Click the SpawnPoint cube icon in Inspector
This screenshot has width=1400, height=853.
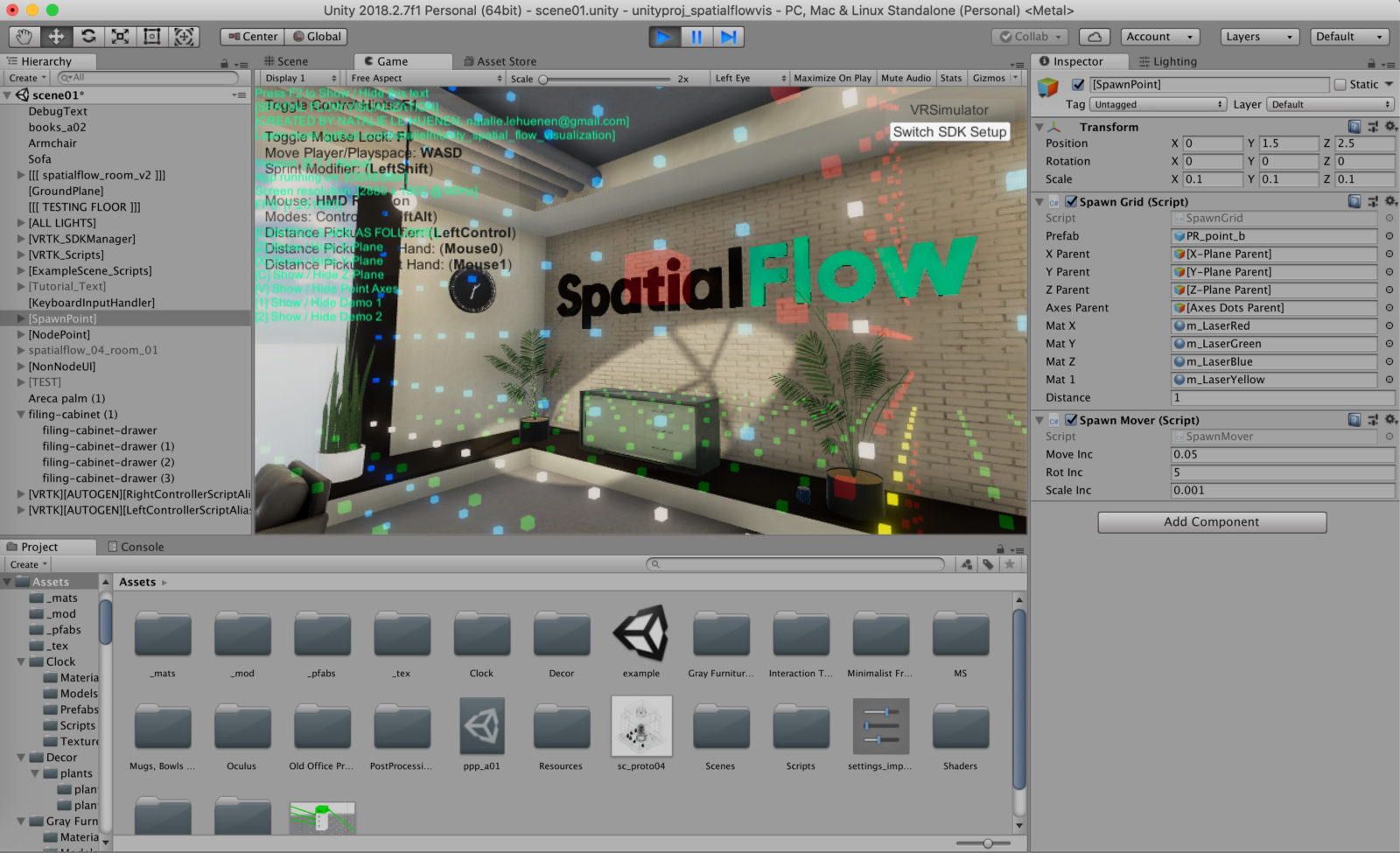1048,87
